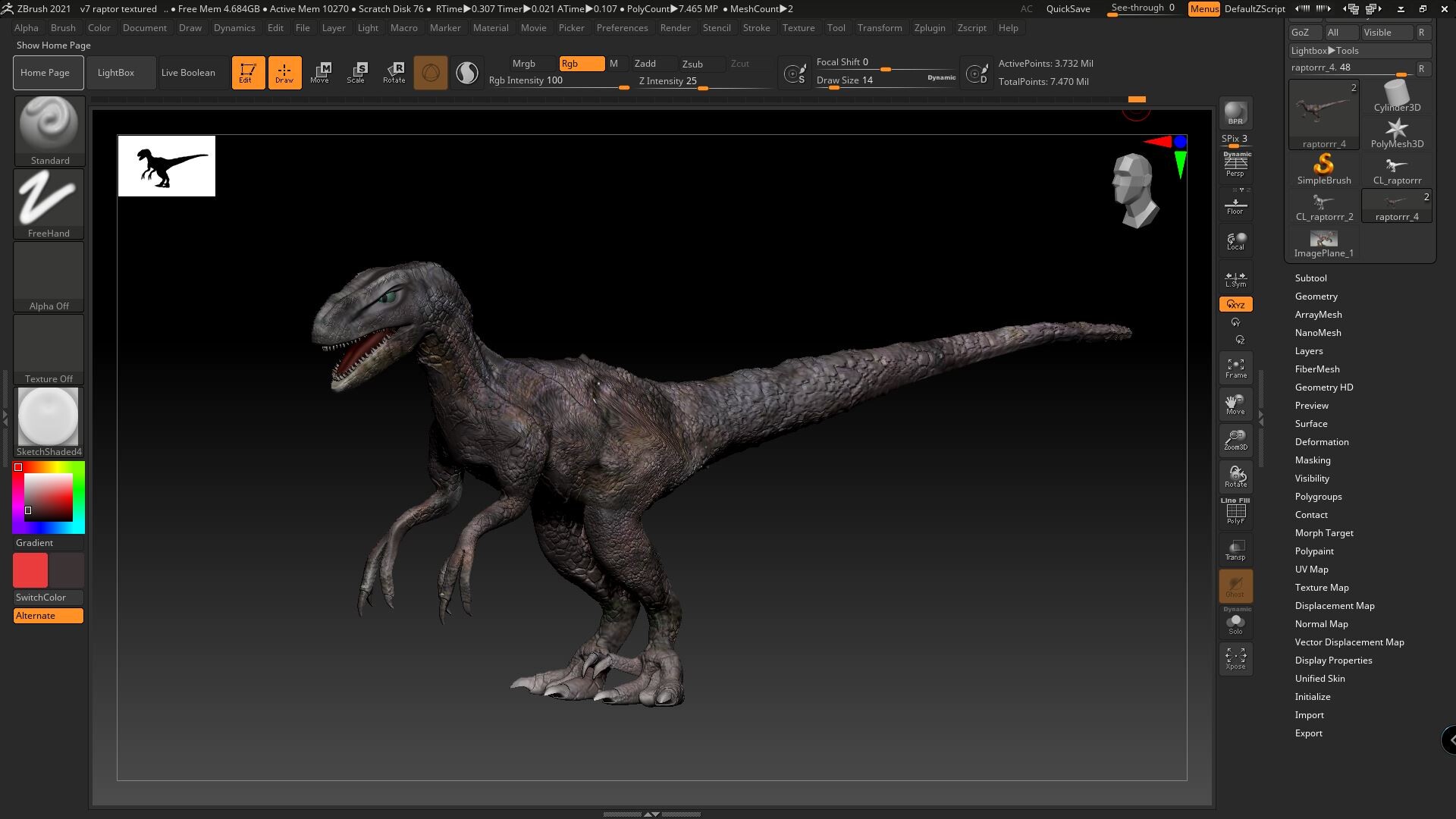The image size is (1456, 819).
Task: Open the Zplugin menu
Action: click(x=930, y=28)
